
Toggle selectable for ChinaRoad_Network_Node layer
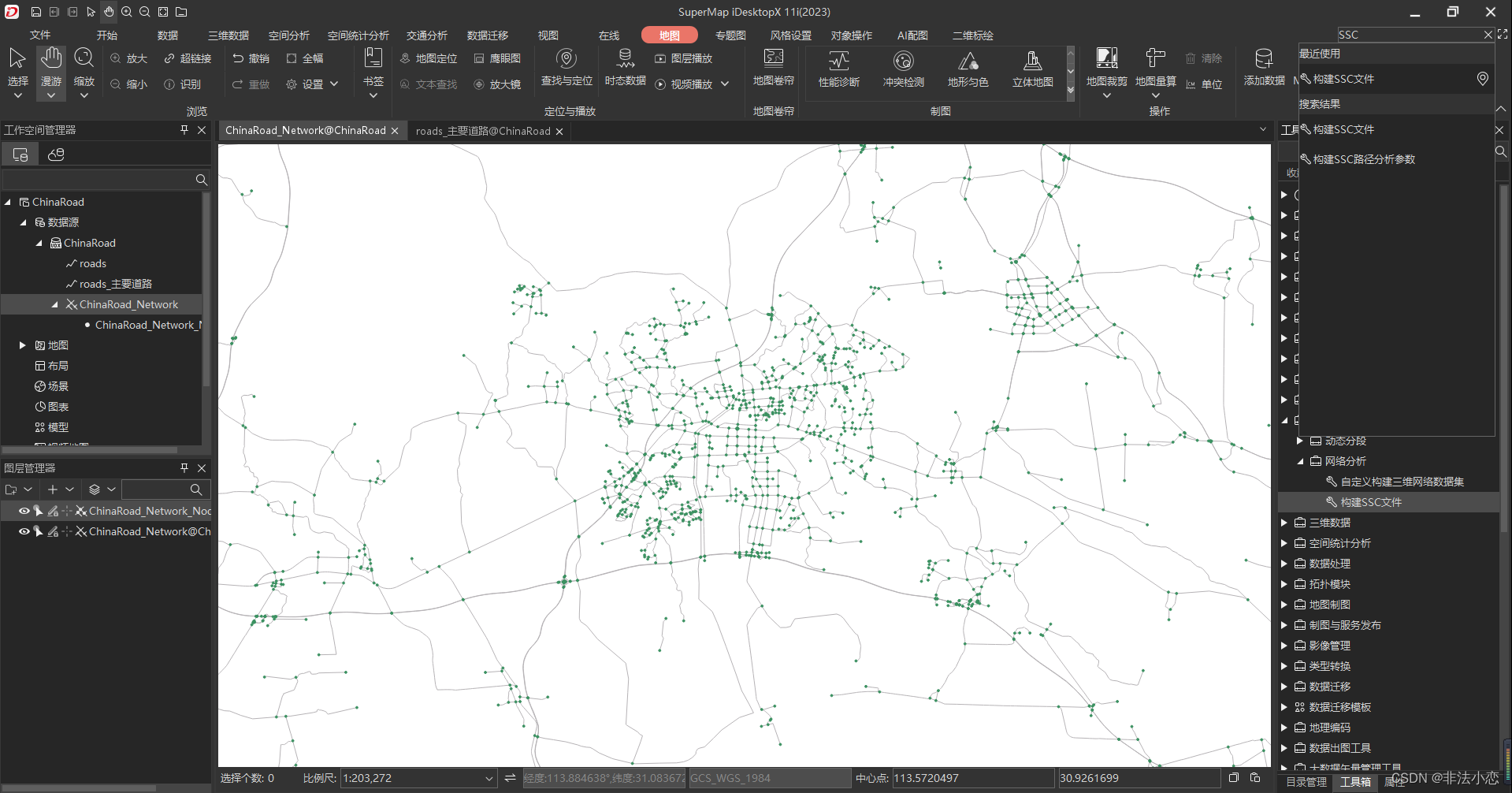click(x=38, y=511)
